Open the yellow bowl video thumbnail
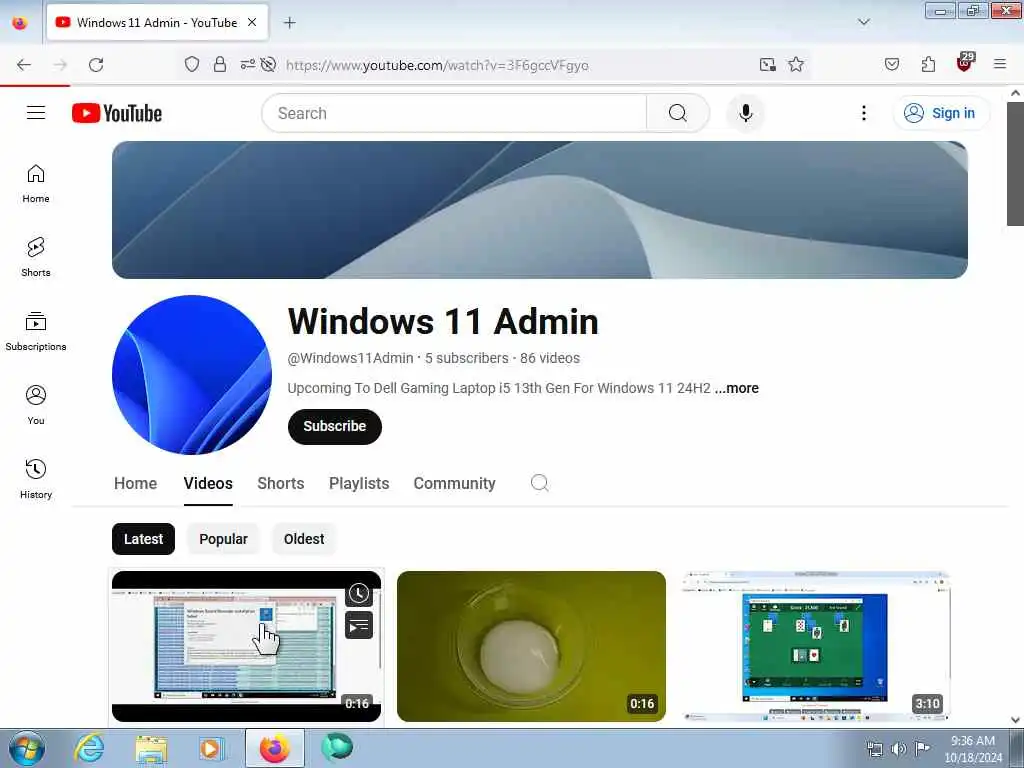Image resolution: width=1024 pixels, height=768 pixels. (531, 647)
